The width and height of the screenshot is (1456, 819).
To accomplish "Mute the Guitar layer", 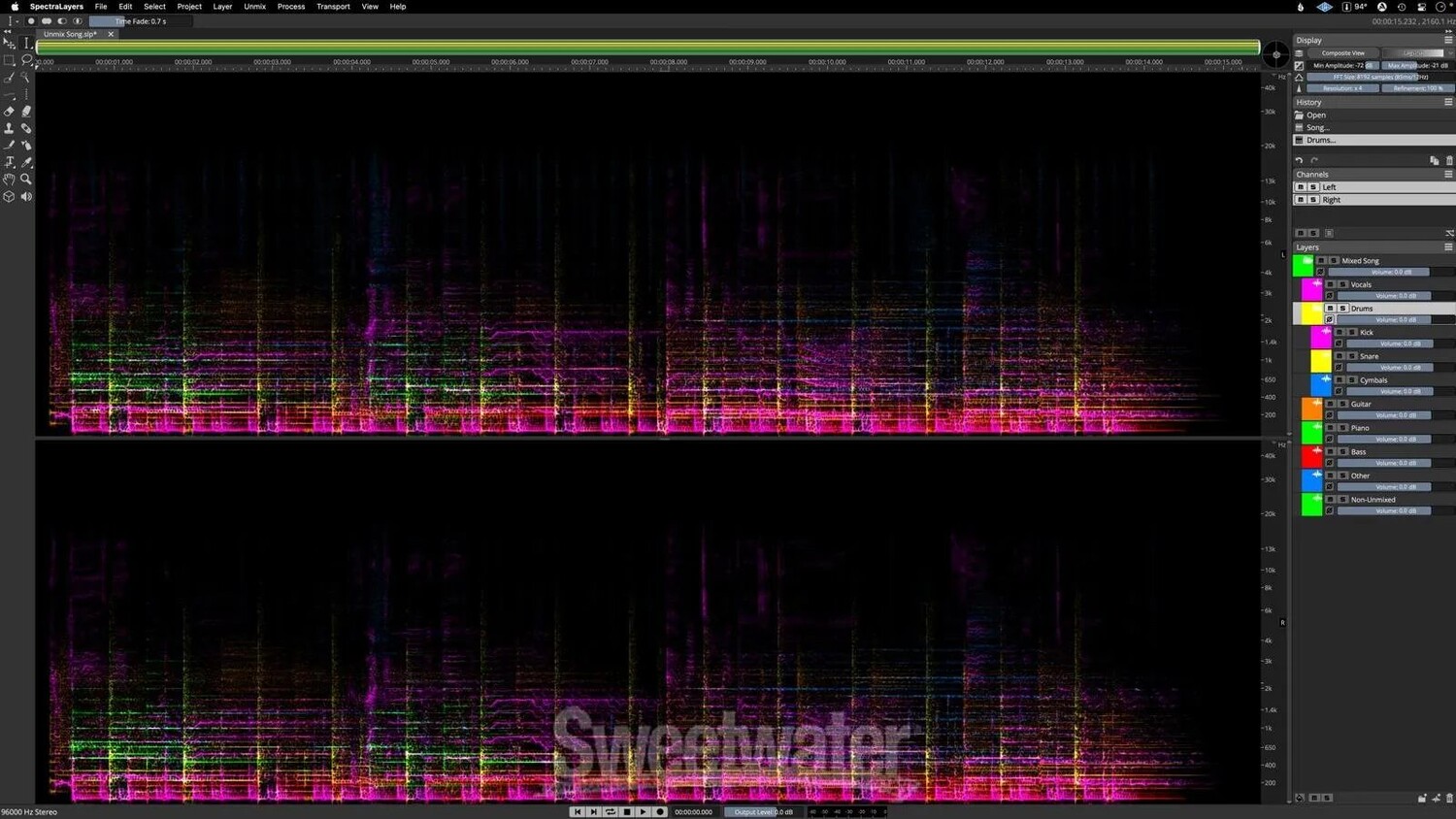I will click(1330, 404).
